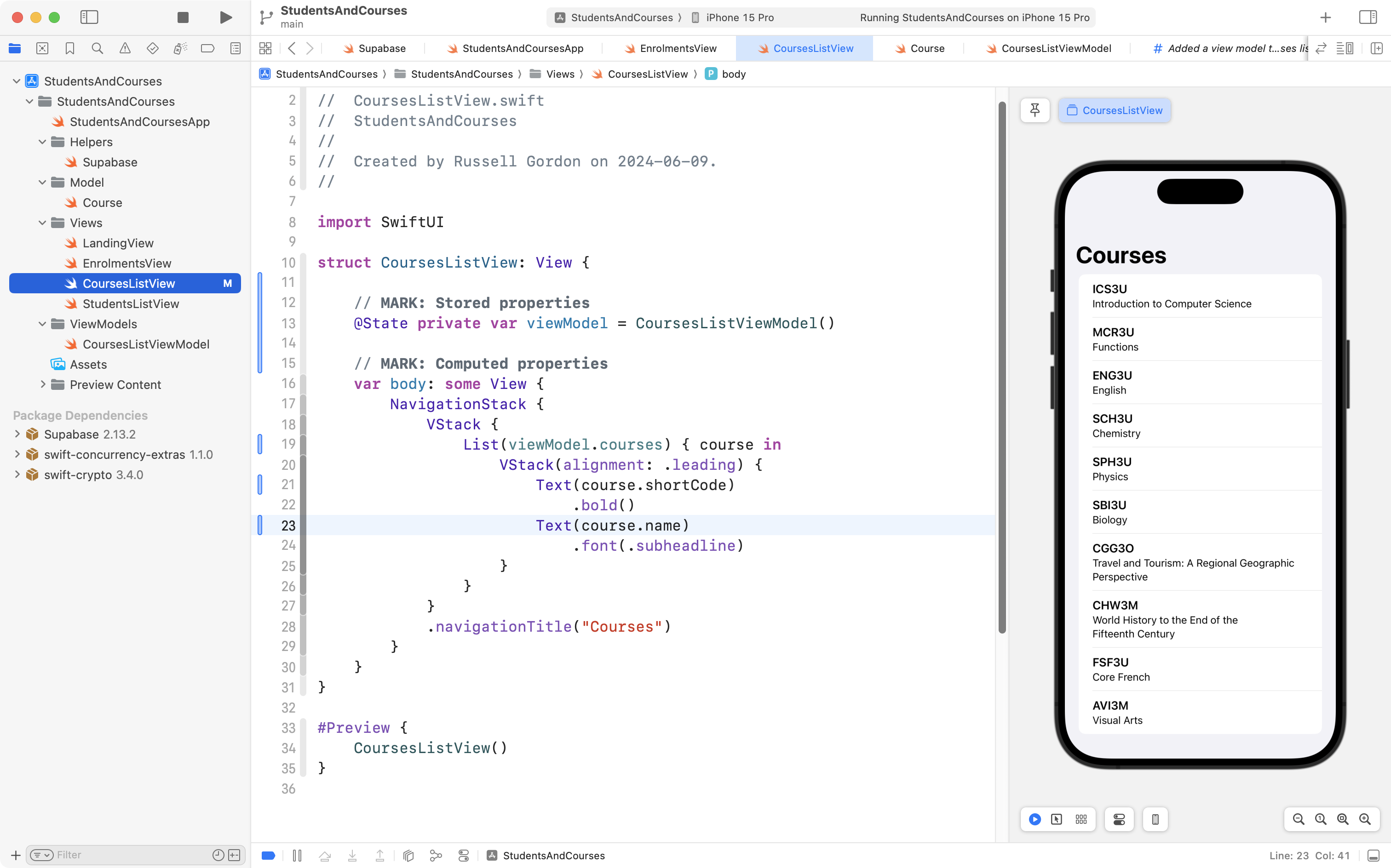Toggle the right inspector panel
The image size is (1391, 868).
point(1368,17)
